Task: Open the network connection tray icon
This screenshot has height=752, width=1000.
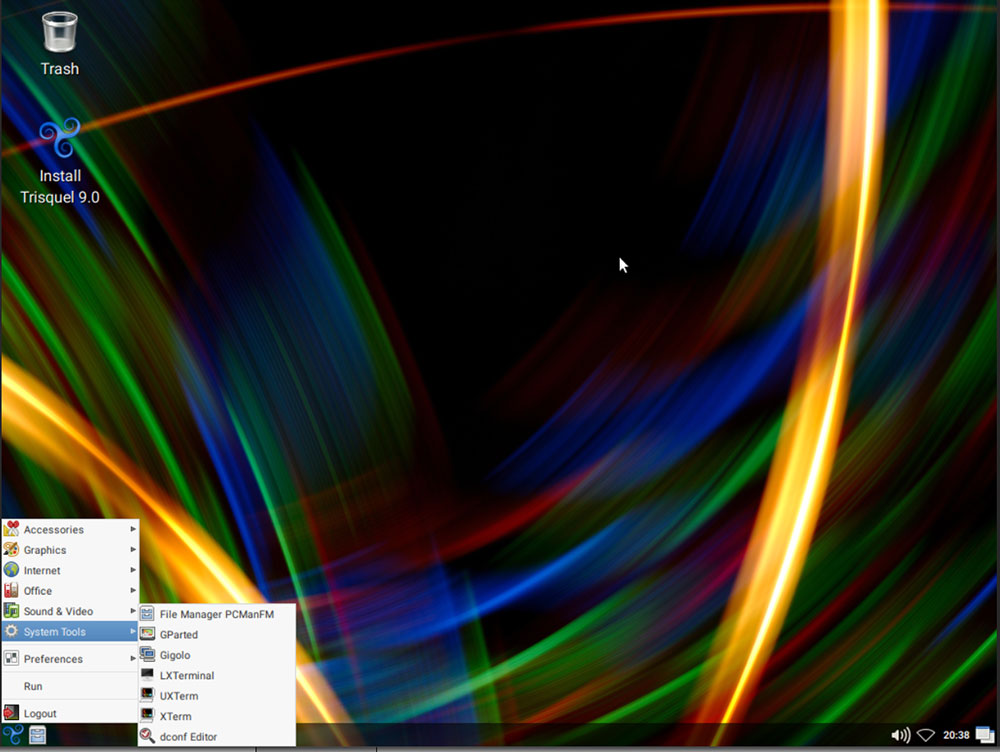Action: click(x=926, y=736)
